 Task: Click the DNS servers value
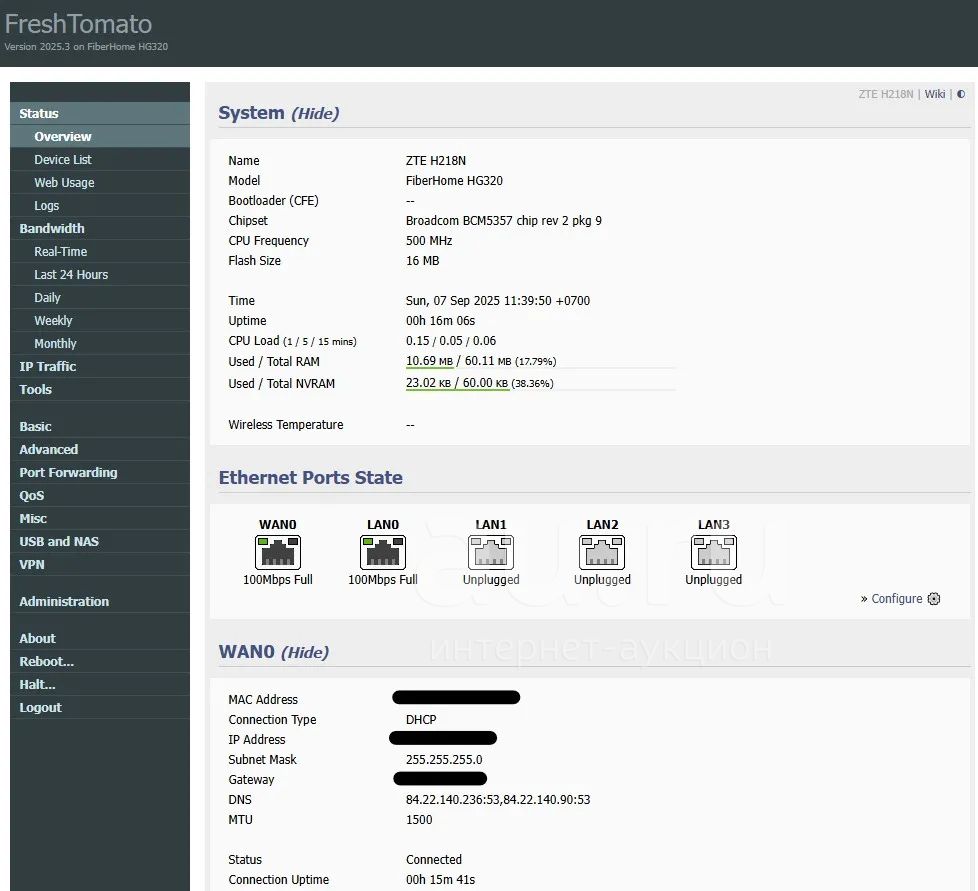[498, 799]
